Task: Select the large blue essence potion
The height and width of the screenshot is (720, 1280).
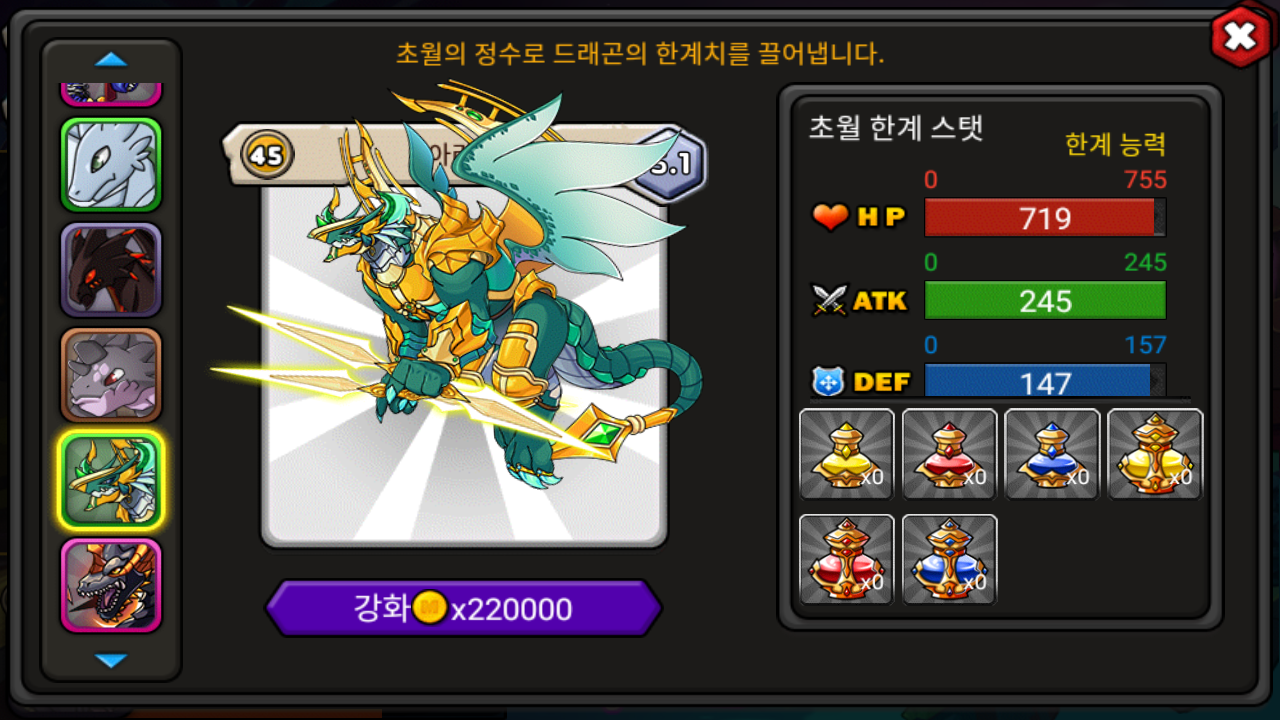Action: 949,559
